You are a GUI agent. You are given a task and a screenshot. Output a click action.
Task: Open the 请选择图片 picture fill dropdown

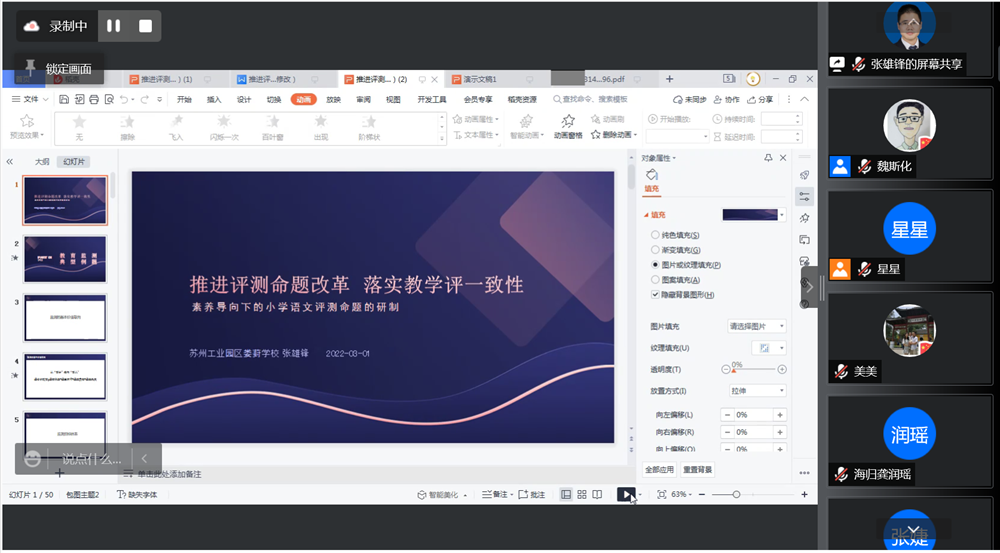757,326
